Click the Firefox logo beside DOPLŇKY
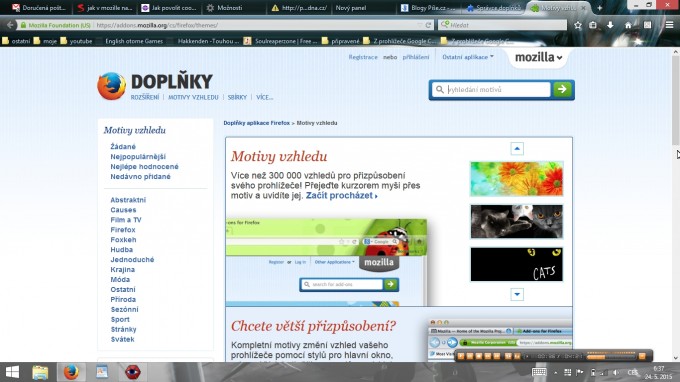 (111, 86)
